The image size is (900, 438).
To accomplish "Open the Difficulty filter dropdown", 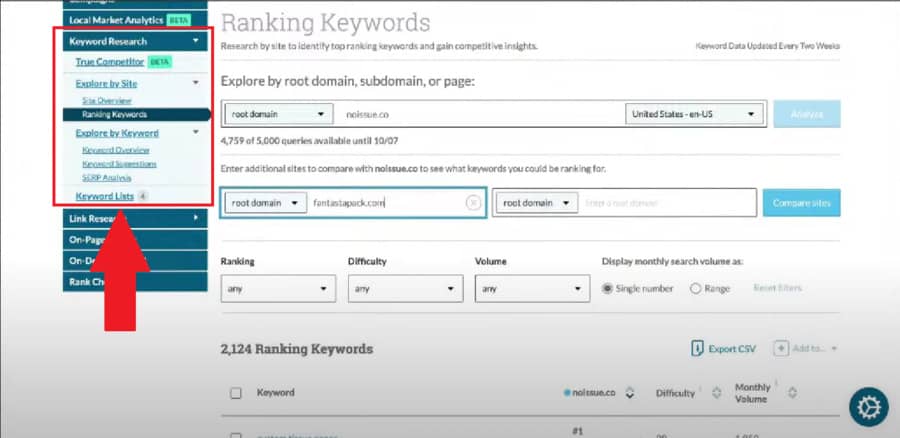I will 405,289.
